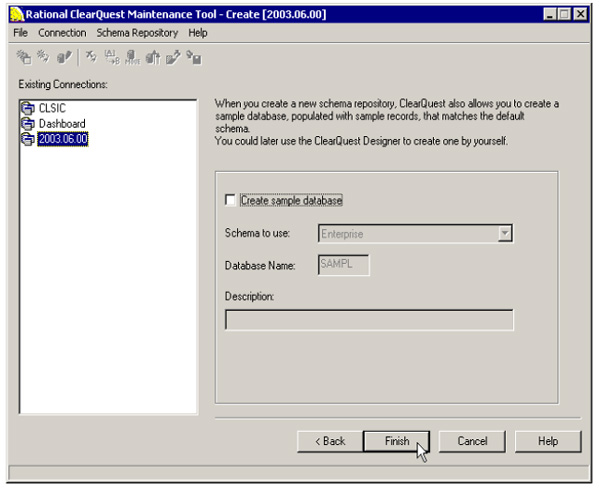The image size is (600, 490).
Task: Click the Schema to use field showing Enterprise
Action: (x=415, y=233)
